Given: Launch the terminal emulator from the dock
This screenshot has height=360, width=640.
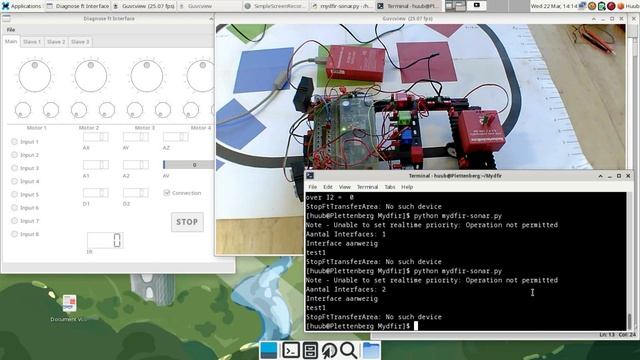Looking at the screenshot, I should (291, 351).
